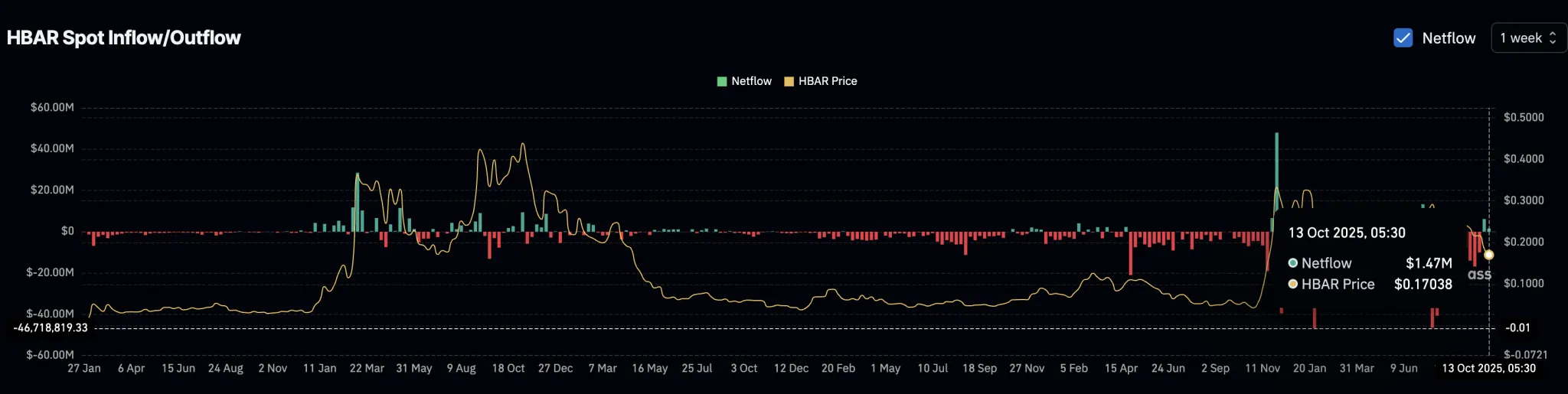Click the HBAR Spot Inflow/Outflow title
Image resolution: width=1568 pixels, height=394 pixels.
pos(123,37)
